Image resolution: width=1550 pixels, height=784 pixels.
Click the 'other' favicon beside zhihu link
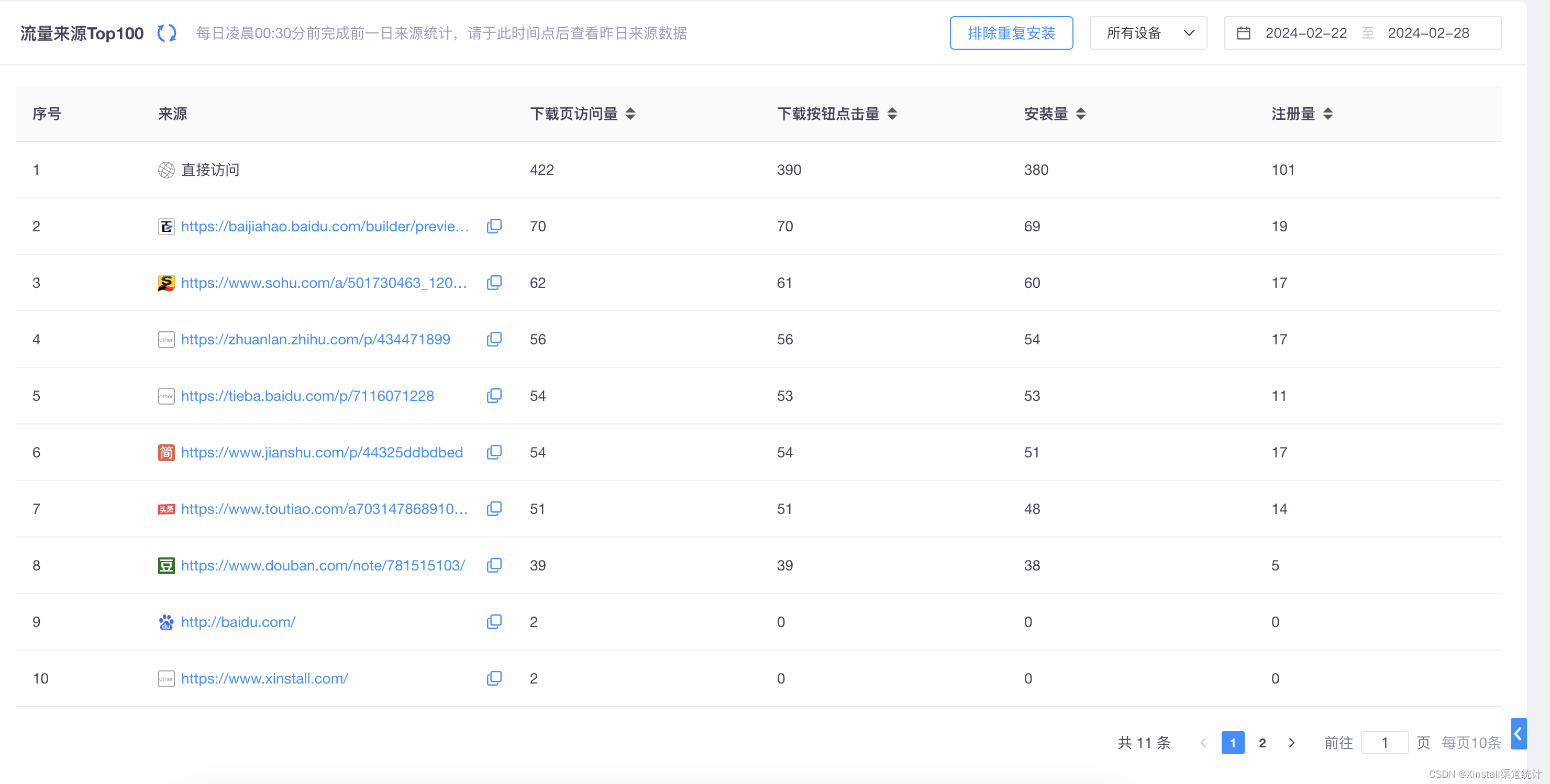[x=166, y=340]
